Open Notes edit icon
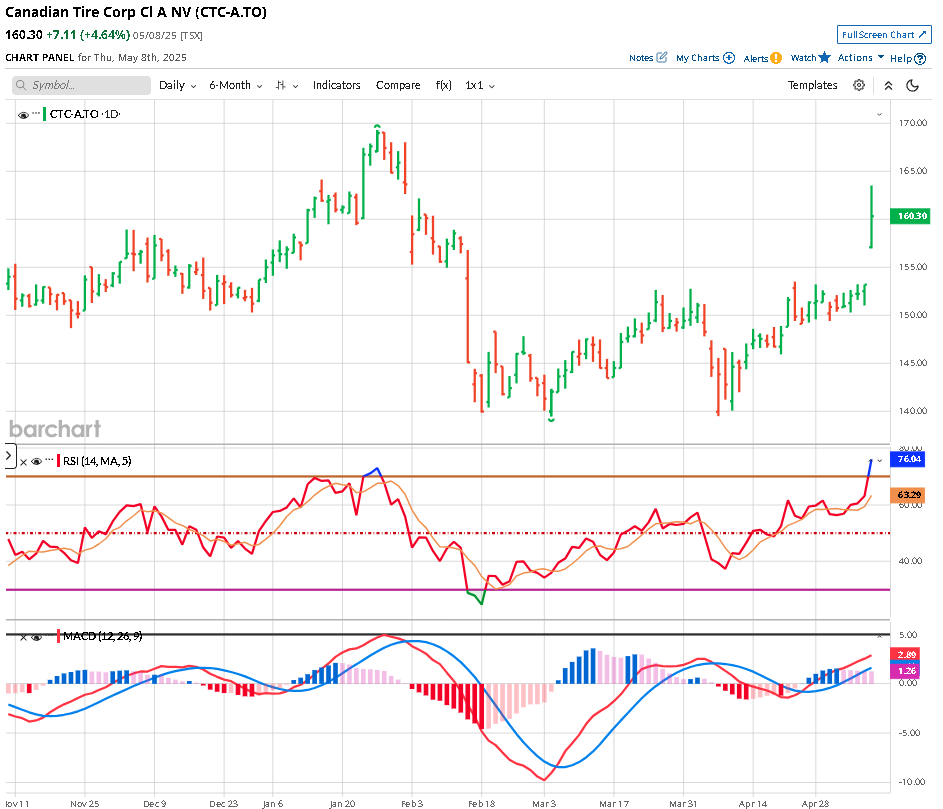 (662, 58)
